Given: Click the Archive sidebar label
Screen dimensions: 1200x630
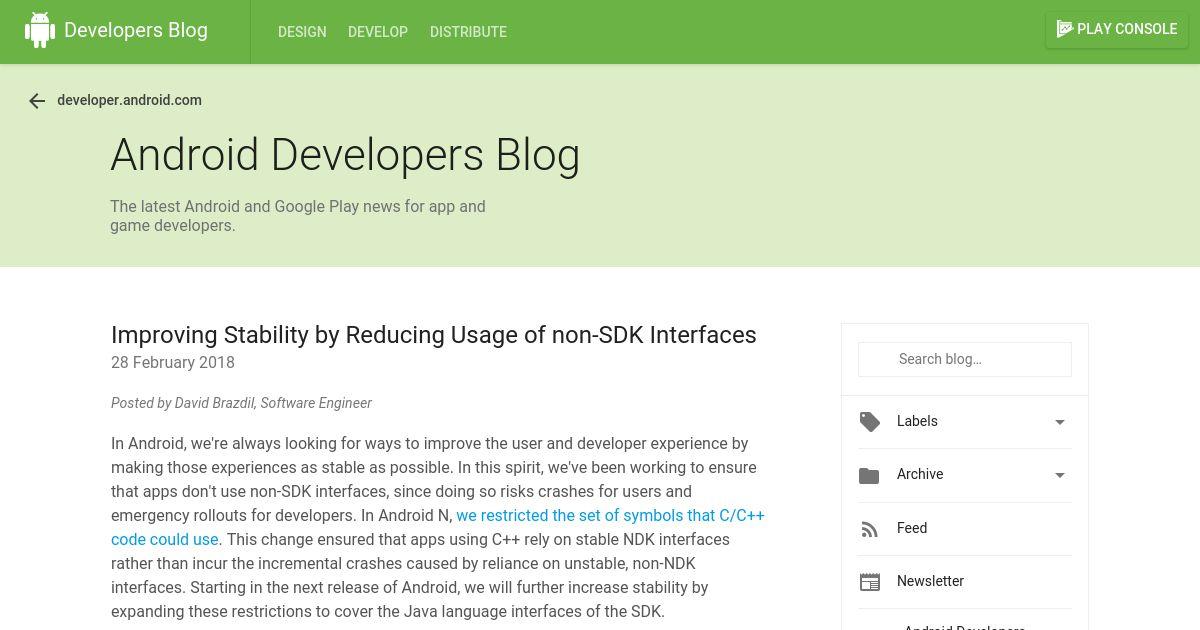Looking at the screenshot, I should tap(920, 474).
